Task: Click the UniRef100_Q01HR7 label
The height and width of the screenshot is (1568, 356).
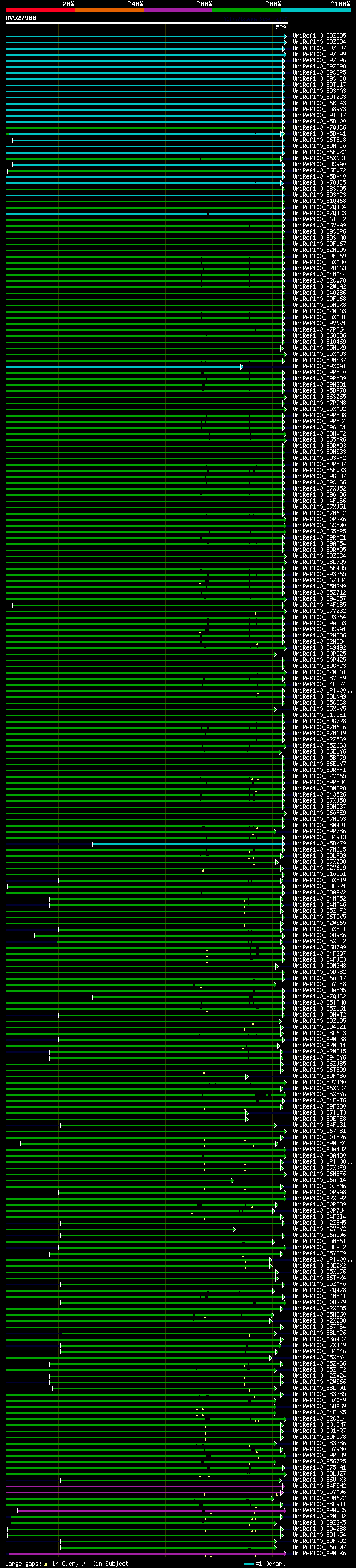Action: (319, 1431)
